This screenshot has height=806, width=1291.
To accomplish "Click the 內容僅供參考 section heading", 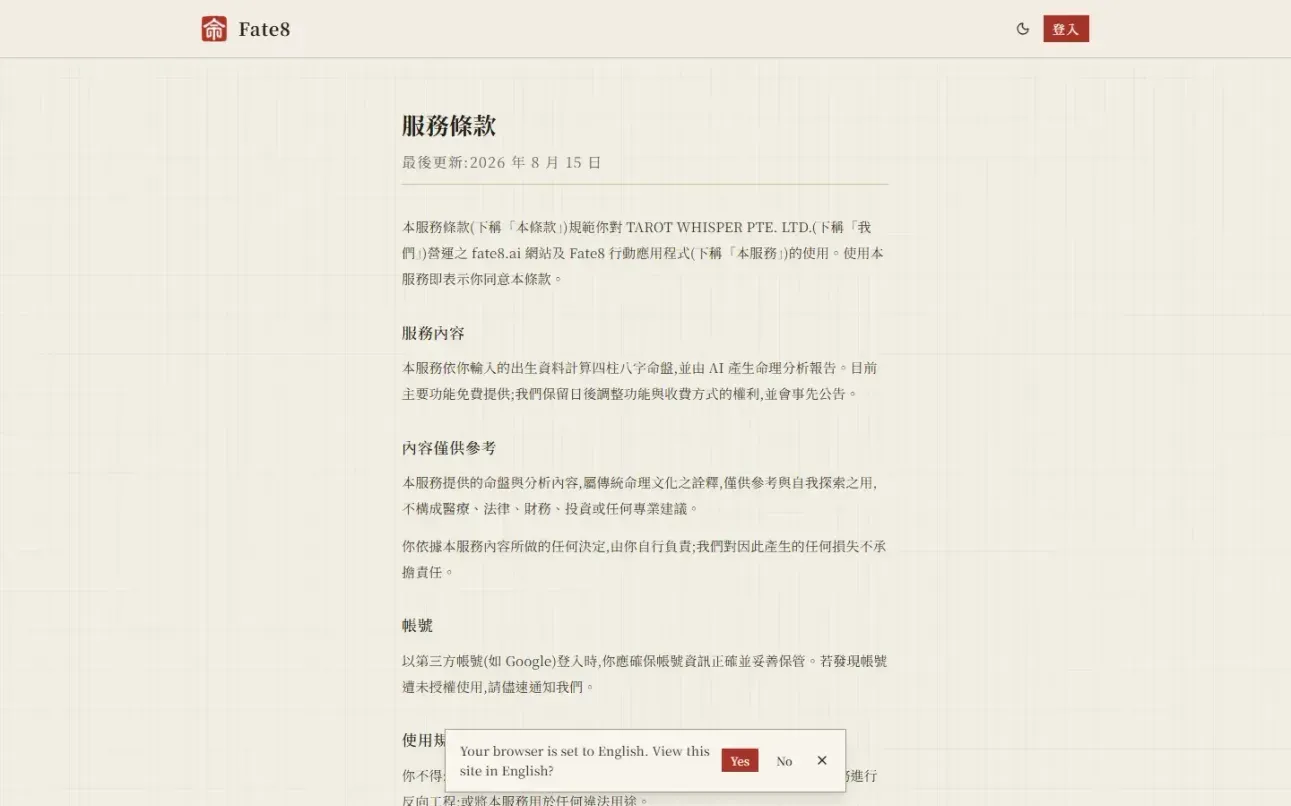I will (449, 448).
